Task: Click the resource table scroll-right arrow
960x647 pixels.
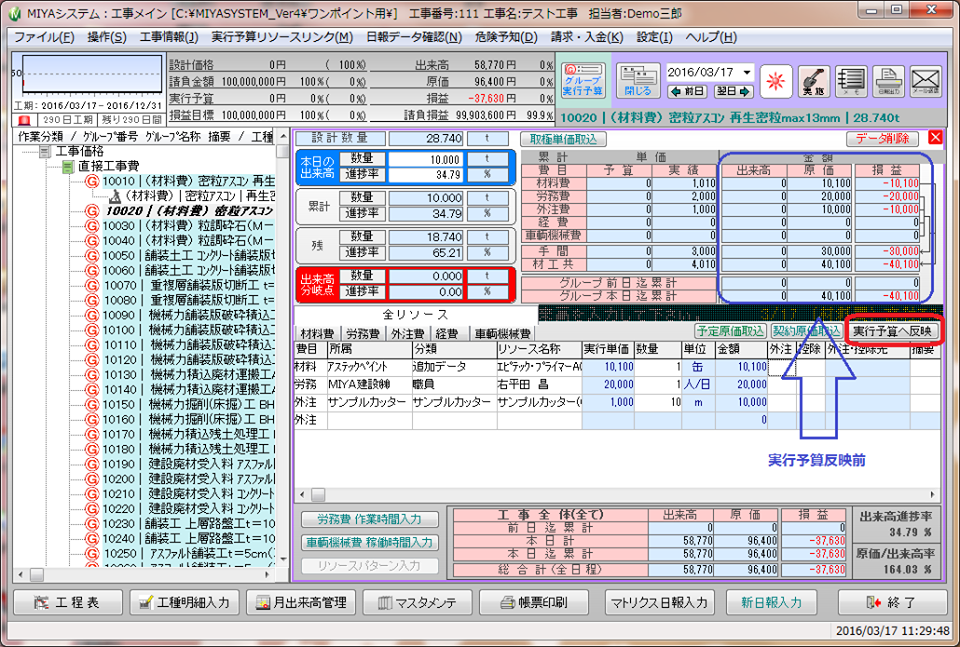Action: 932,494
